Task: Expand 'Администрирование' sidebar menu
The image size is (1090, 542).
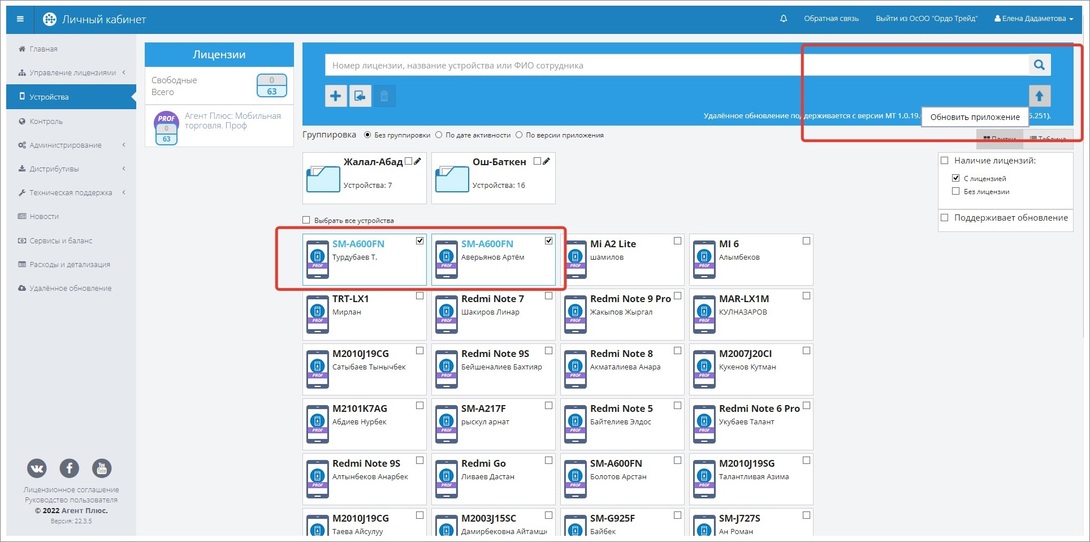Action: (71, 145)
